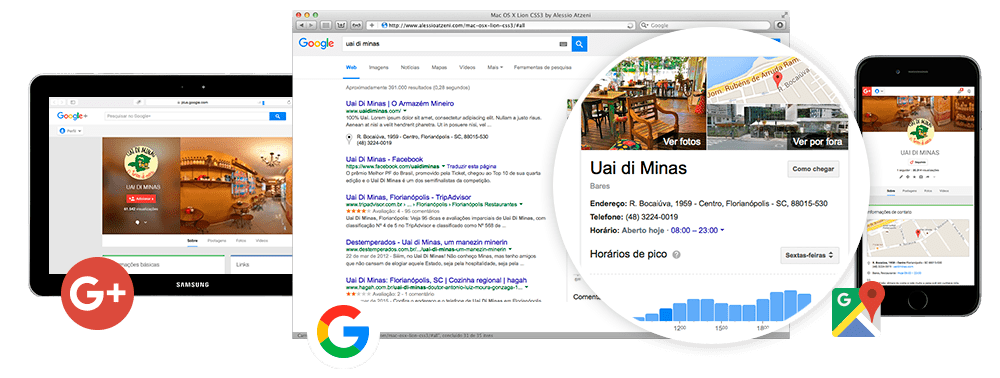Click the browser reload icon in address bar
The image size is (1000, 378).
tap(630, 25)
